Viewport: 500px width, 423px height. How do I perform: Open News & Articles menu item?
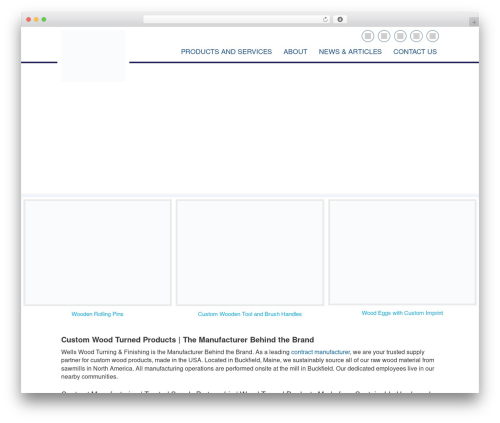(x=350, y=52)
